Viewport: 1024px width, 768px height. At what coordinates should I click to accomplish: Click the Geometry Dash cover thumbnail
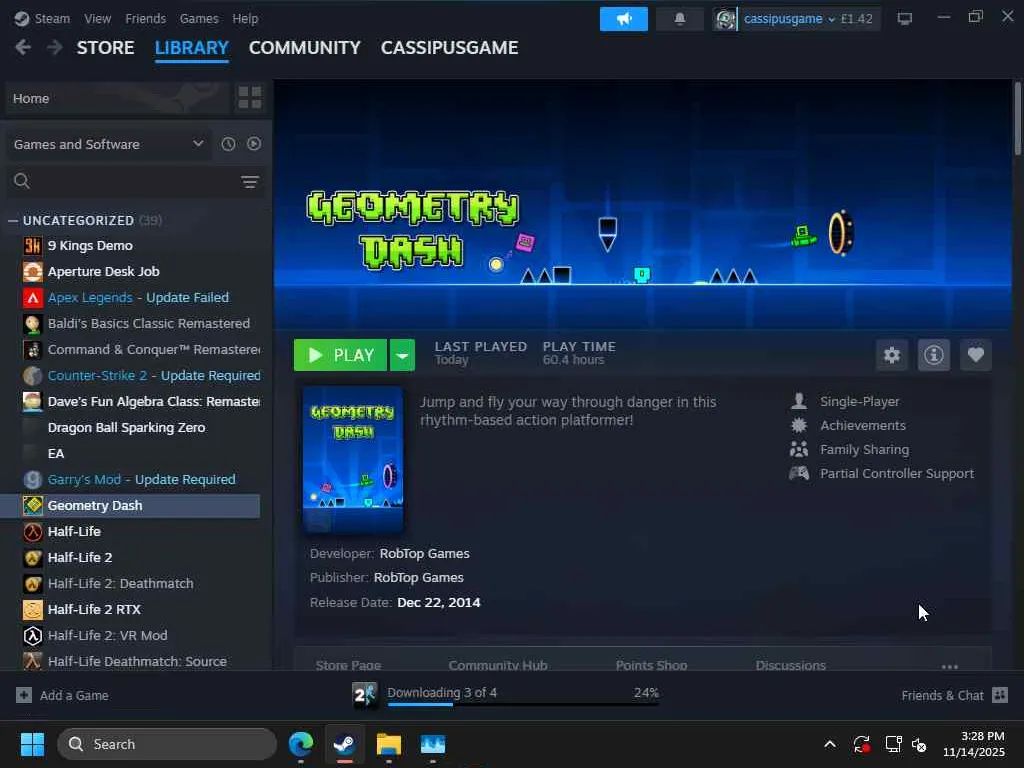point(353,460)
